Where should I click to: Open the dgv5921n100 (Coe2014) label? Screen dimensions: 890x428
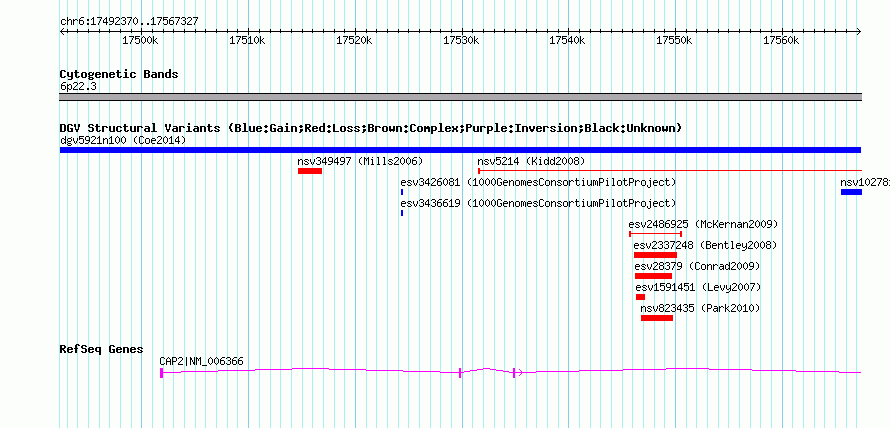[x=123, y=140]
